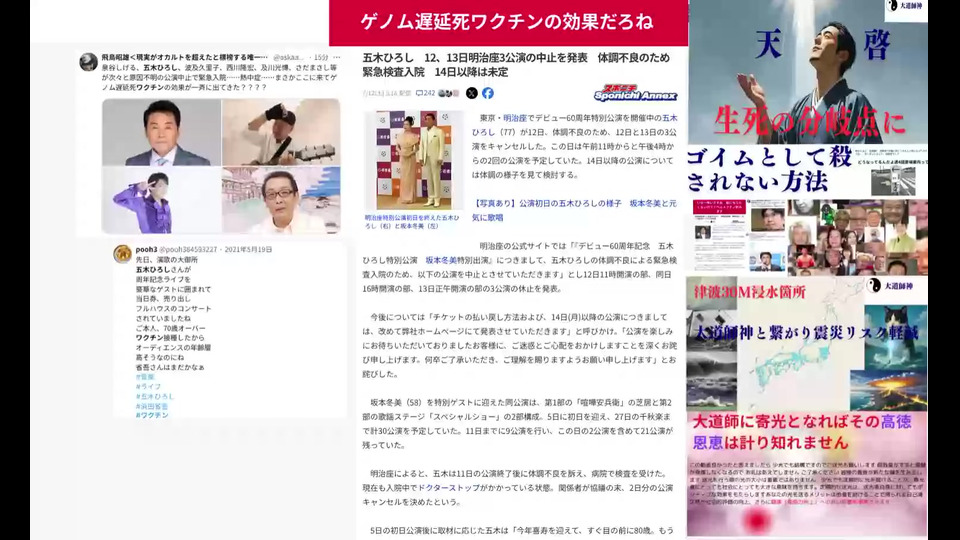Open the 15分 timestamp on the top tweet

[321, 57]
